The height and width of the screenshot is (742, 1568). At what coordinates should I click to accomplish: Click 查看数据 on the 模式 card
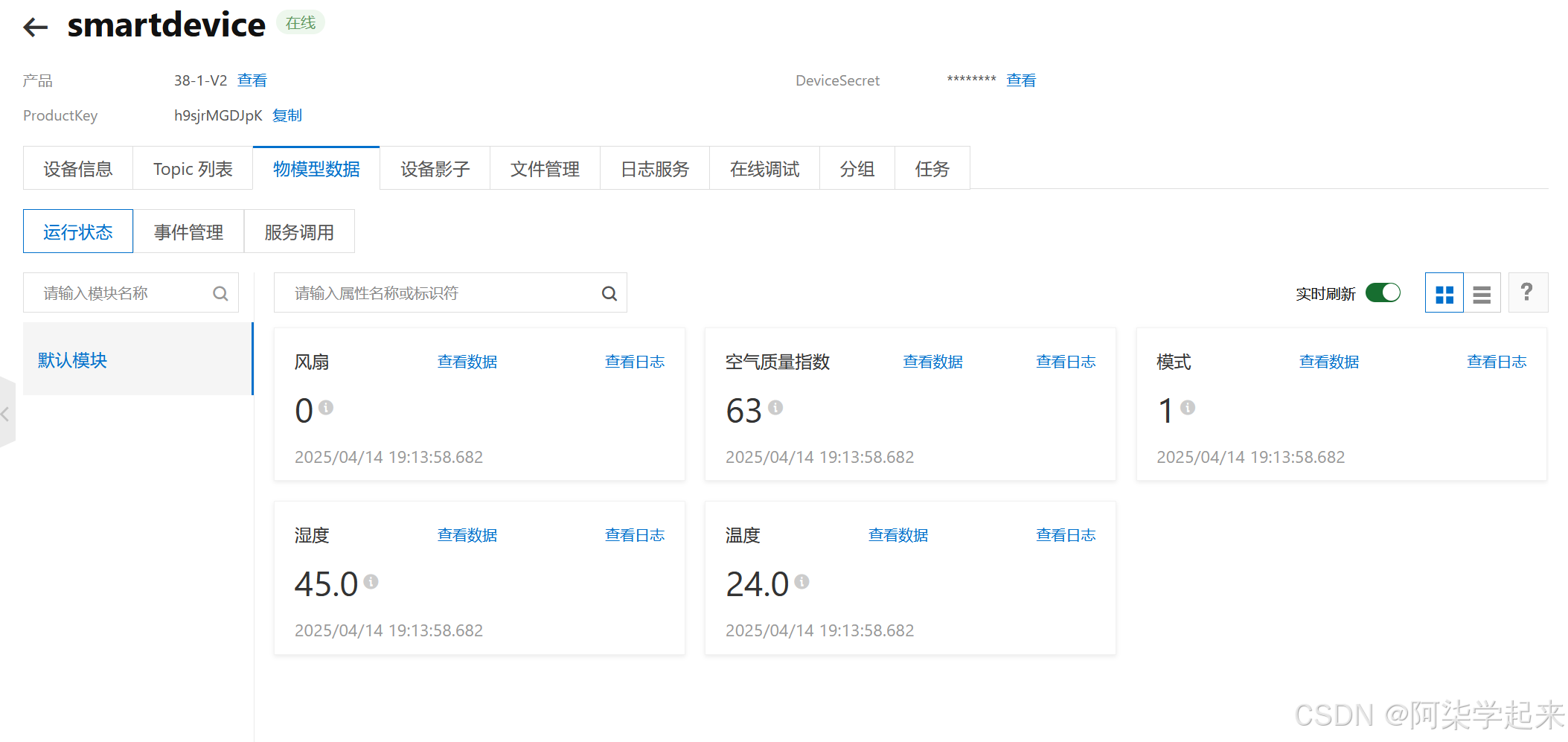(1329, 362)
